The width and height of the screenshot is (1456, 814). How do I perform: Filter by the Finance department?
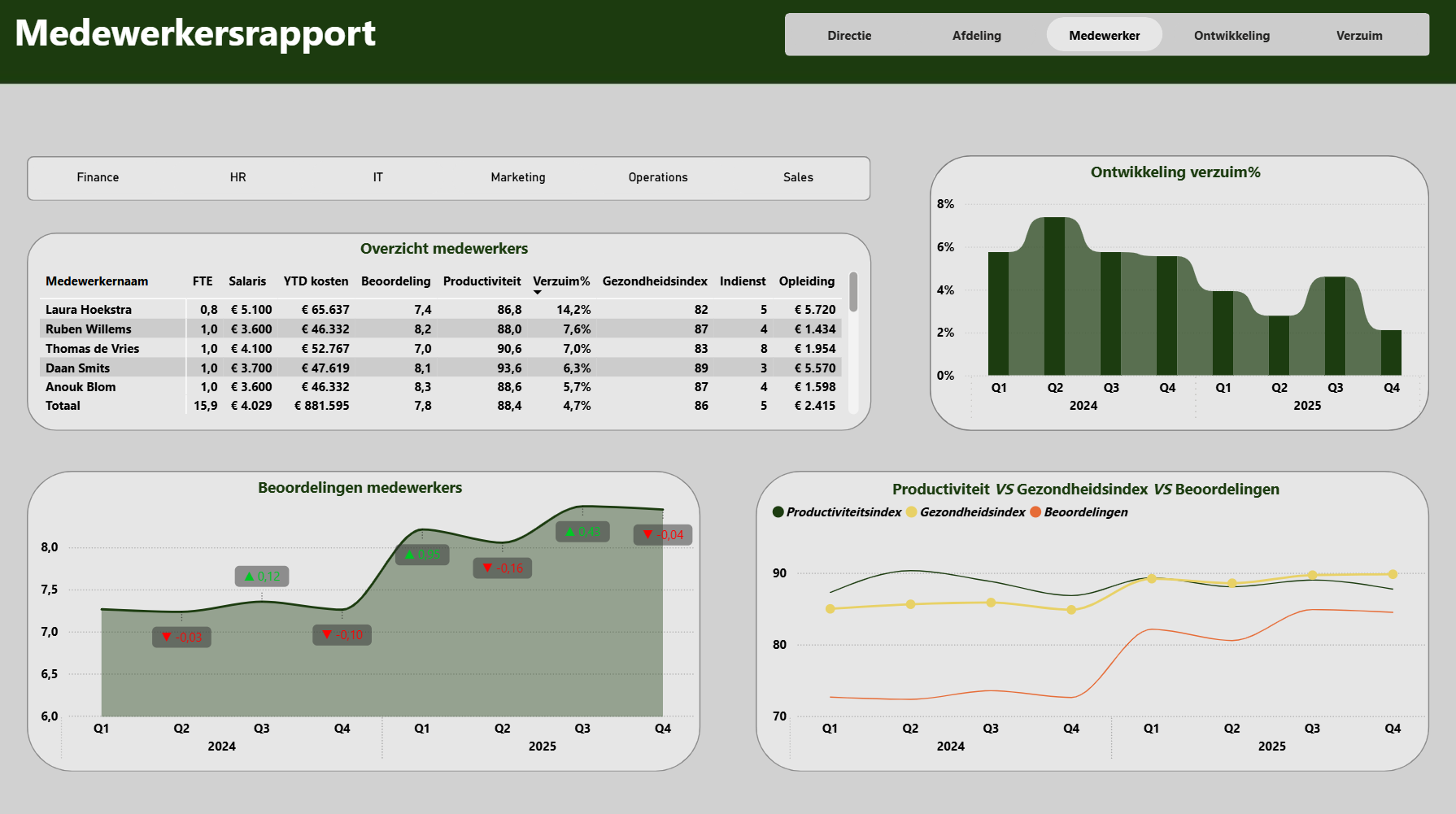98,177
